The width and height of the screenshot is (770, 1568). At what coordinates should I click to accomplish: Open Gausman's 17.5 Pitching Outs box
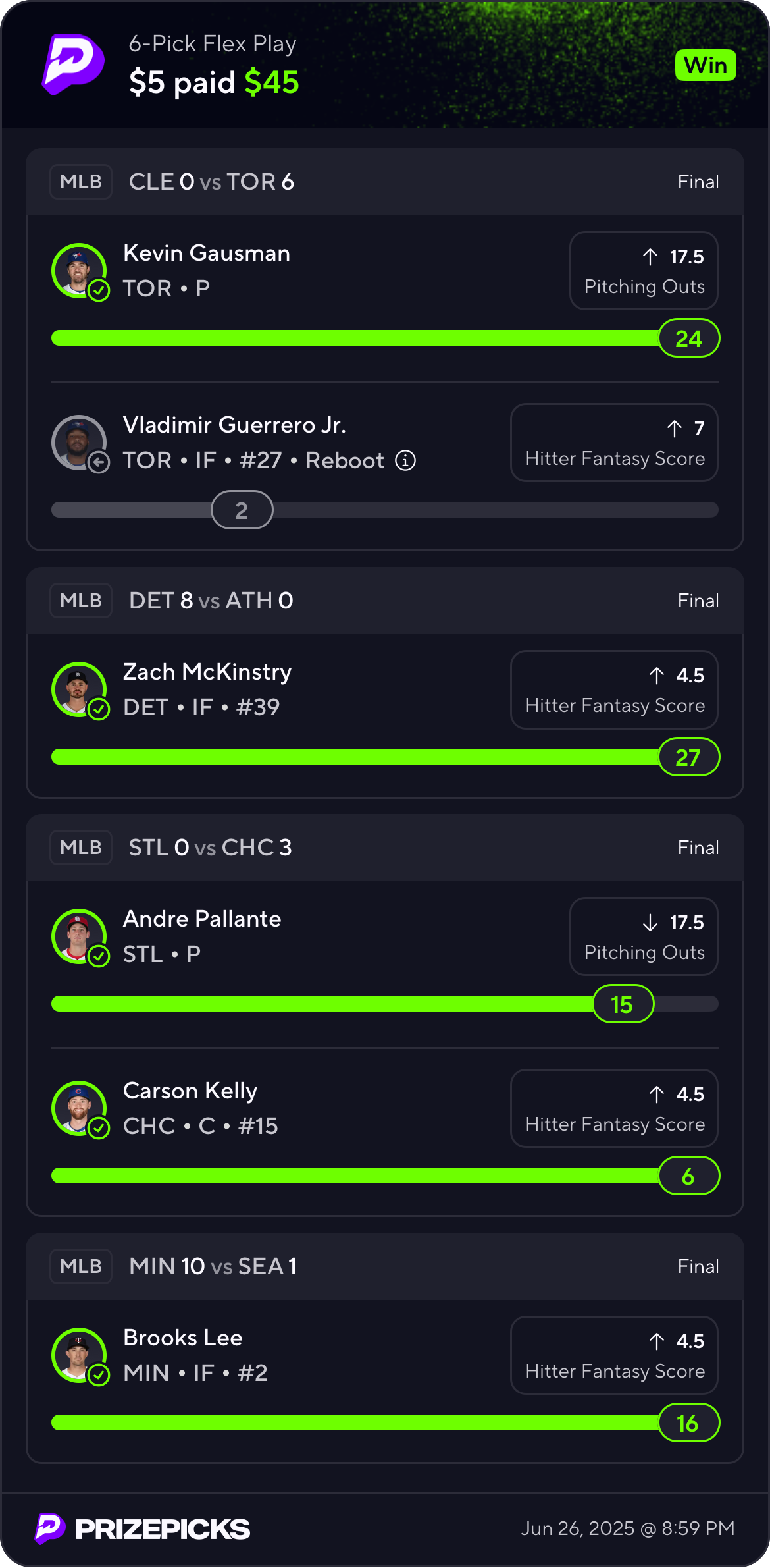[x=644, y=271]
